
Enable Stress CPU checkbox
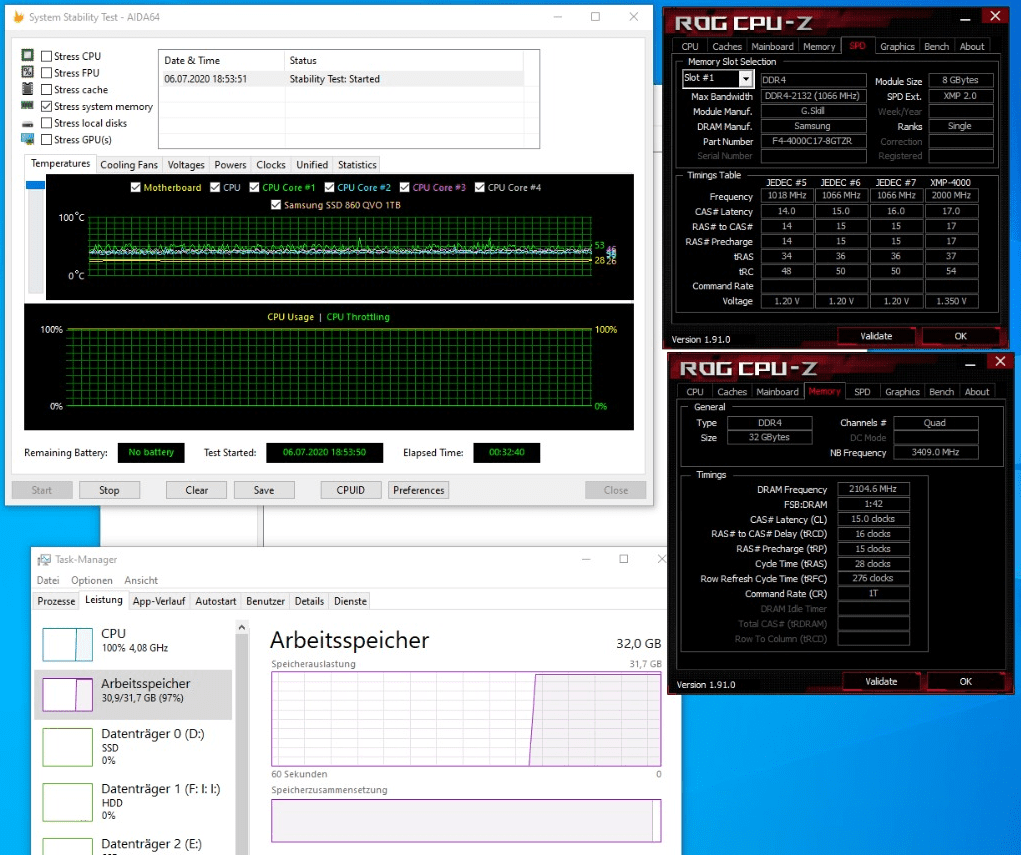(x=46, y=56)
